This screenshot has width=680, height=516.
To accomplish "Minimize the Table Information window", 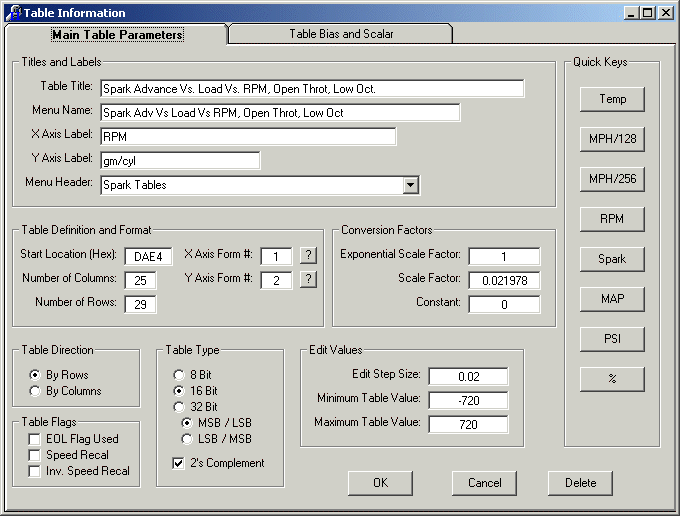I will (x=631, y=13).
